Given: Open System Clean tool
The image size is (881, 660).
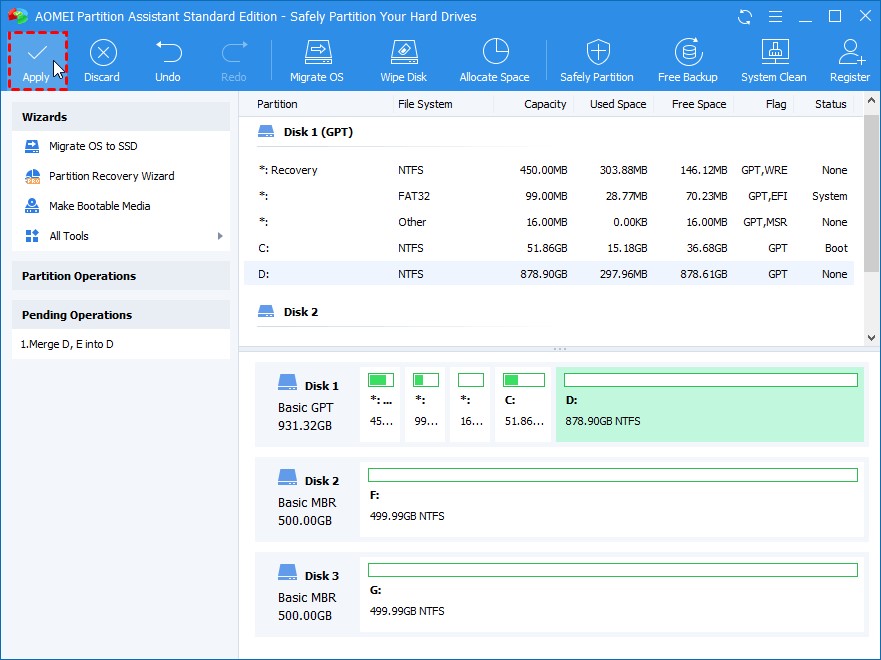Looking at the screenshot, I should [774, 61].
